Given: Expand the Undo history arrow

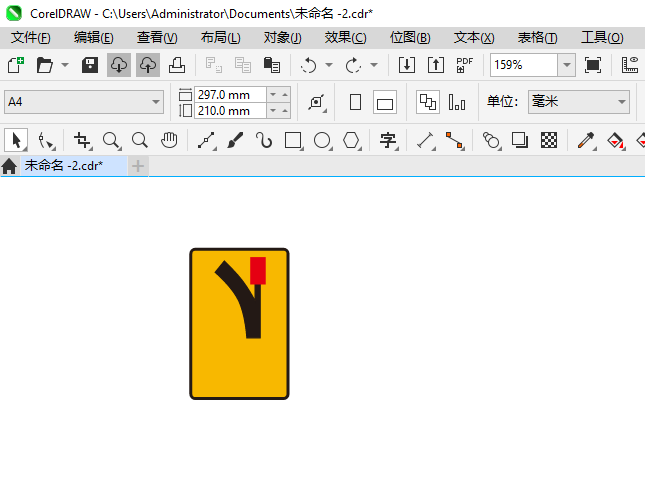Looking at the screenshot, I should [329, 65].
